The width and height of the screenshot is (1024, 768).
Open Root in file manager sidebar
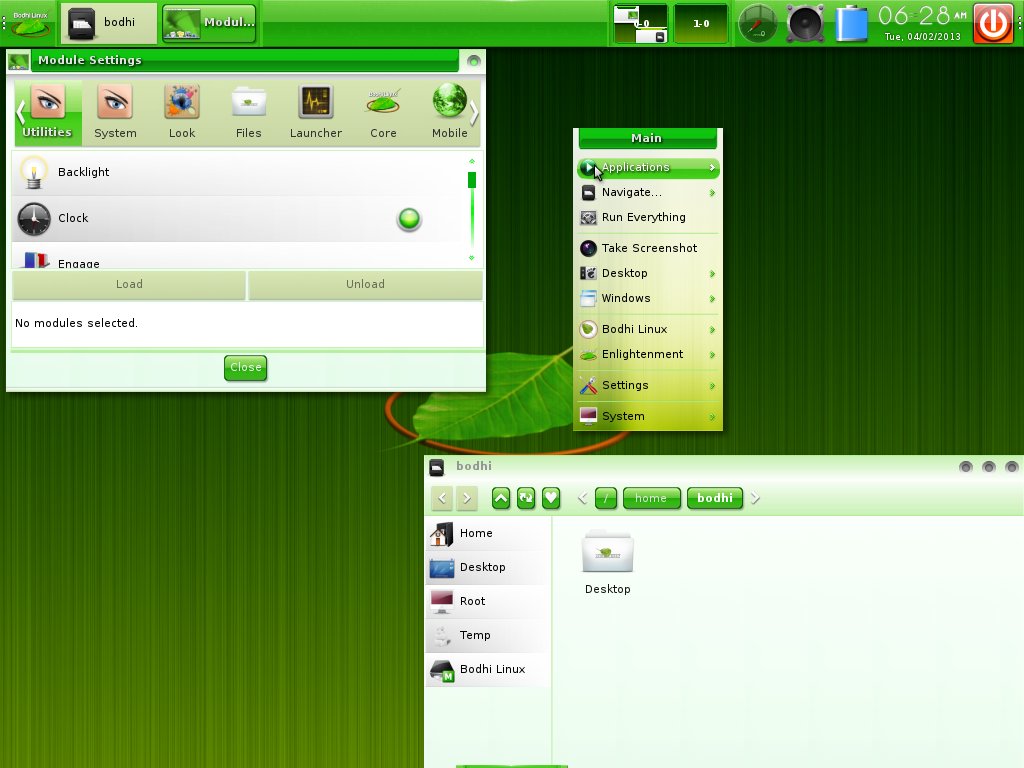tap(488, 601)
